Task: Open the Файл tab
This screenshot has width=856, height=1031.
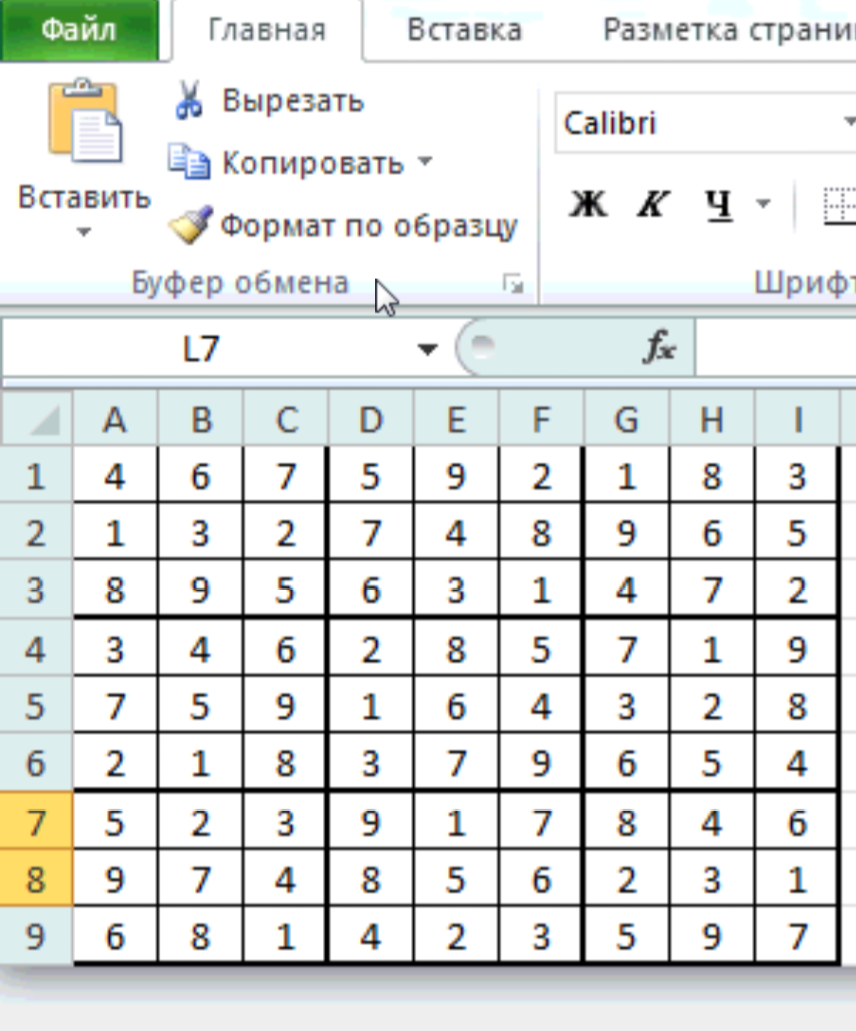Action: (79, 30)
